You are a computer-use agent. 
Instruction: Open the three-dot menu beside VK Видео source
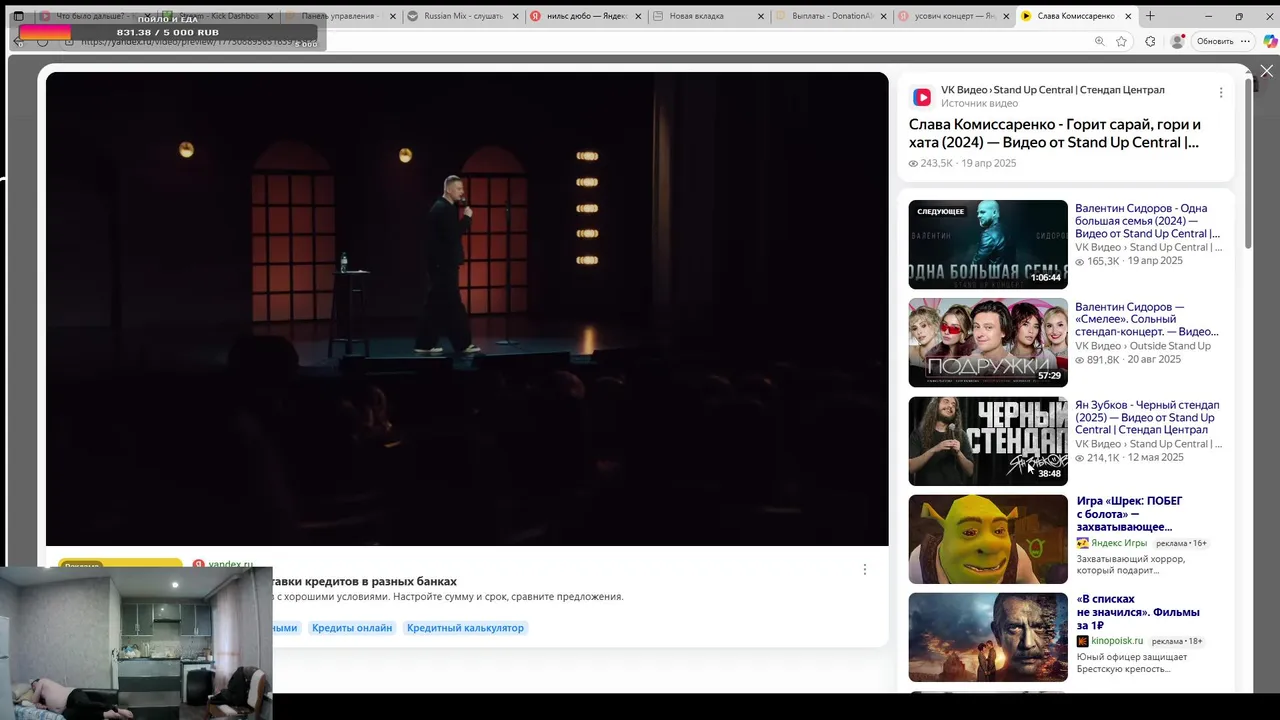pyautogui.click(x=1220, y=93)
